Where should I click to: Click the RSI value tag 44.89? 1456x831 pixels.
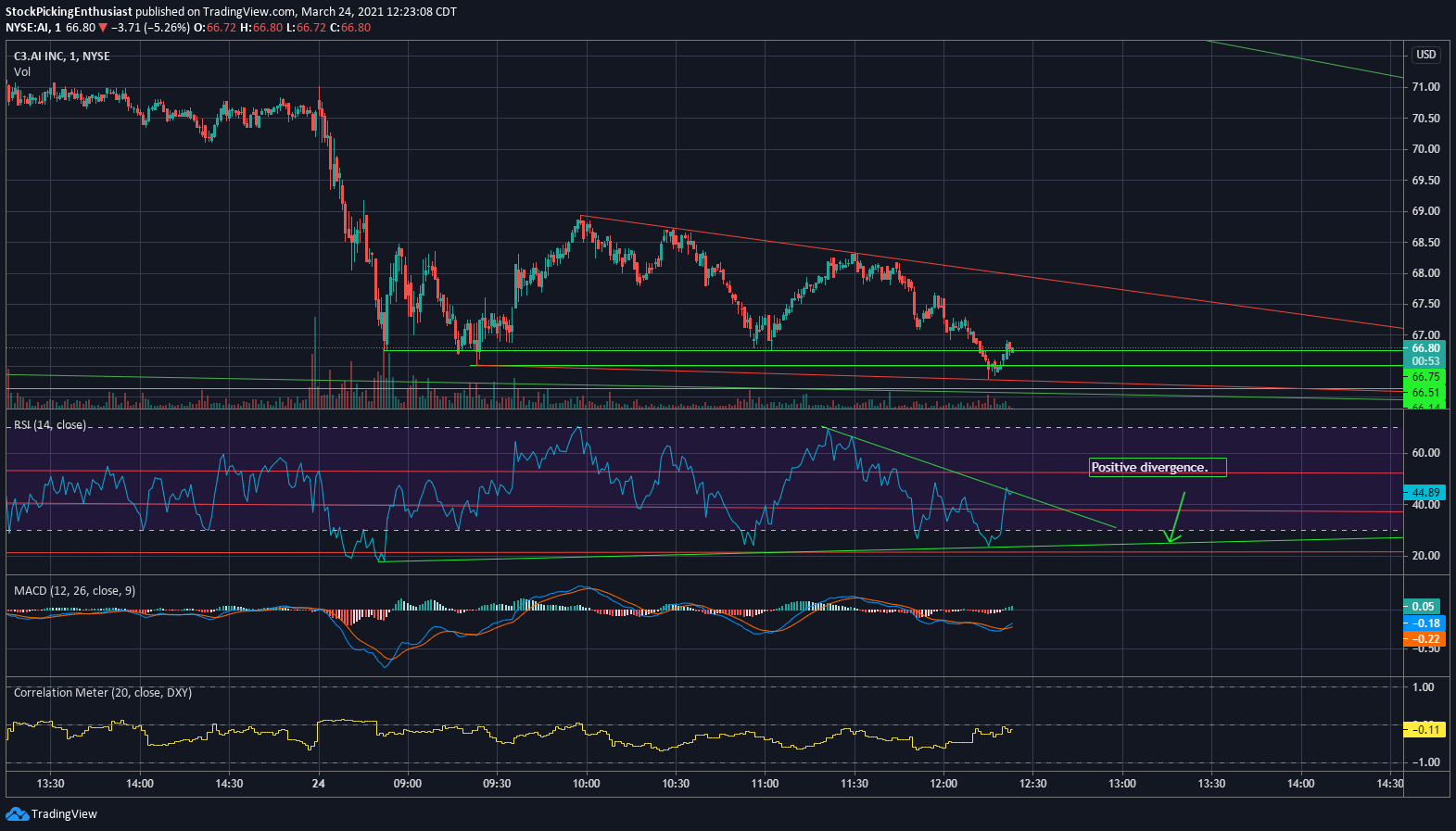coord(1425,493)
